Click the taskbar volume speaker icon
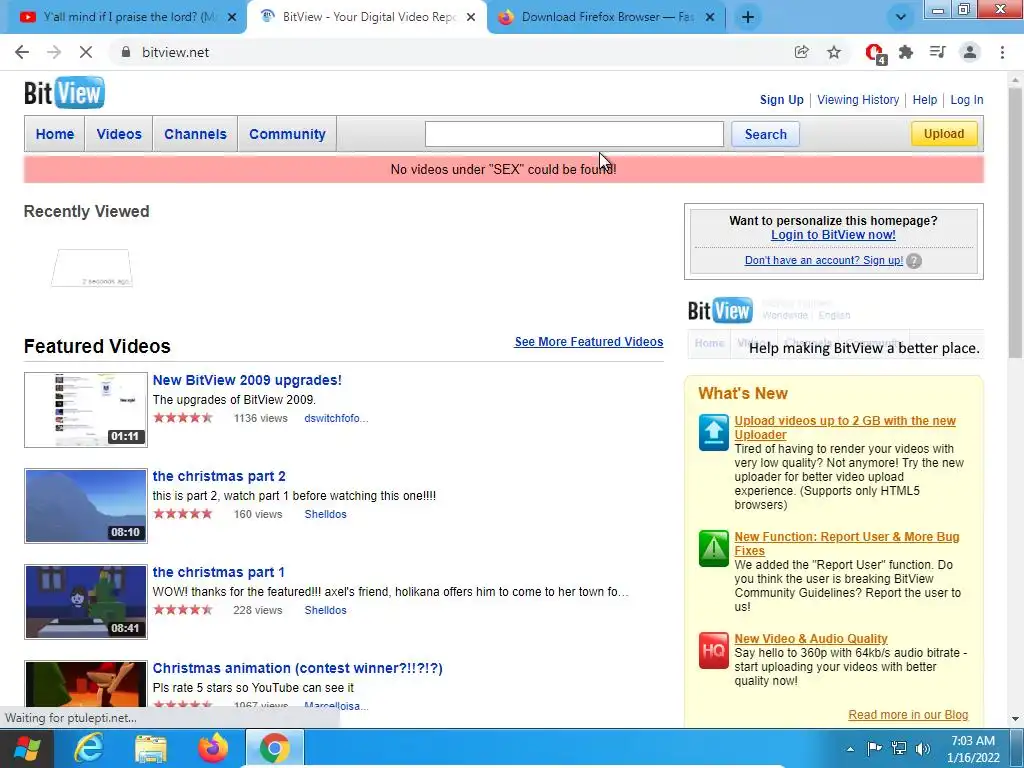 tap(923, 748)
